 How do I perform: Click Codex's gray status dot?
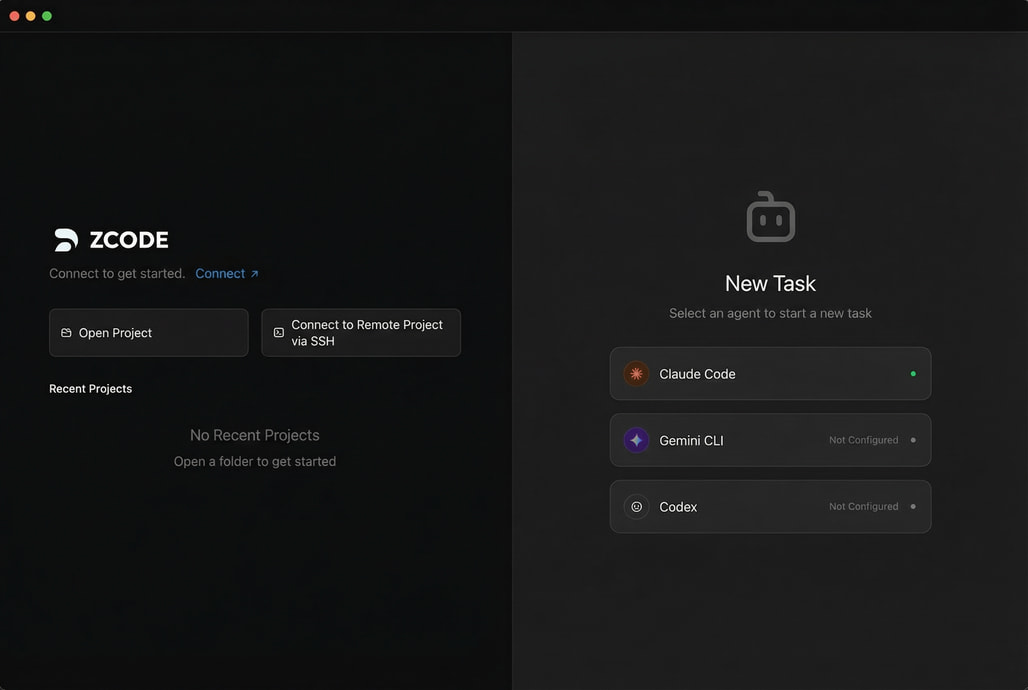coord(913,507)
